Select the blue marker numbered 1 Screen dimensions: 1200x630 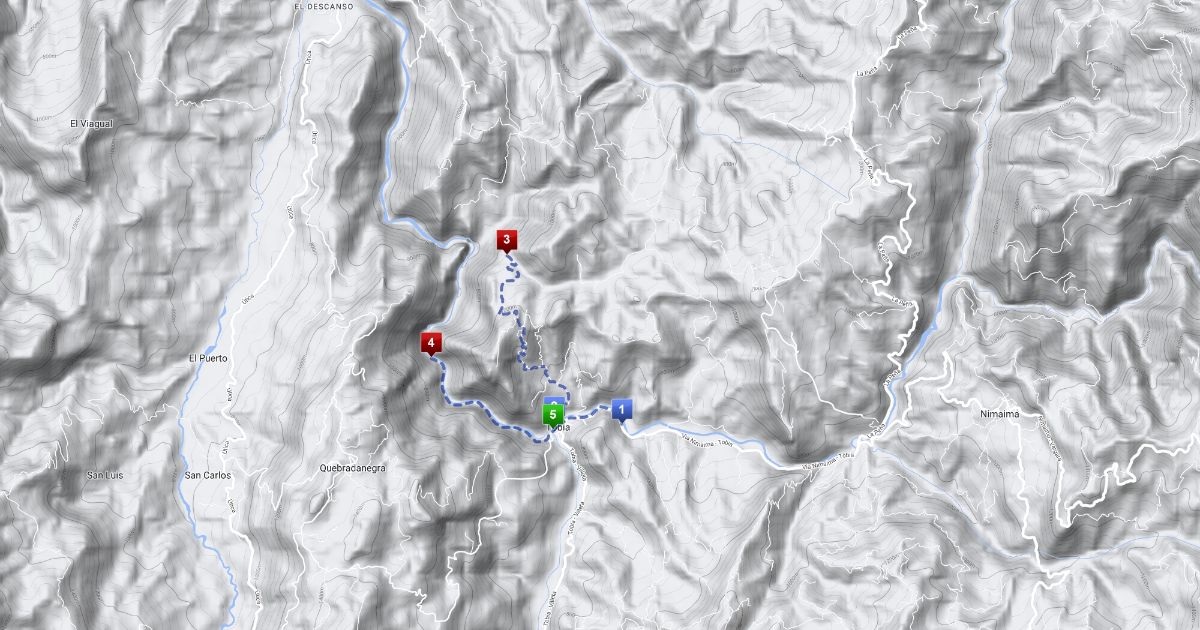621,409
